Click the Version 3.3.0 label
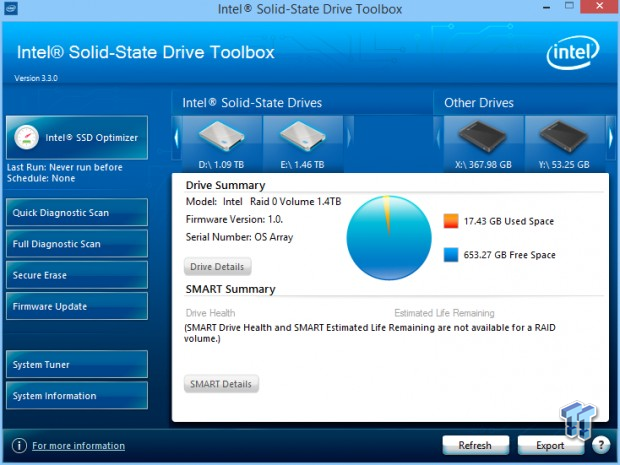Viewport: 620px width, 465px height. (x=36, y=78)
